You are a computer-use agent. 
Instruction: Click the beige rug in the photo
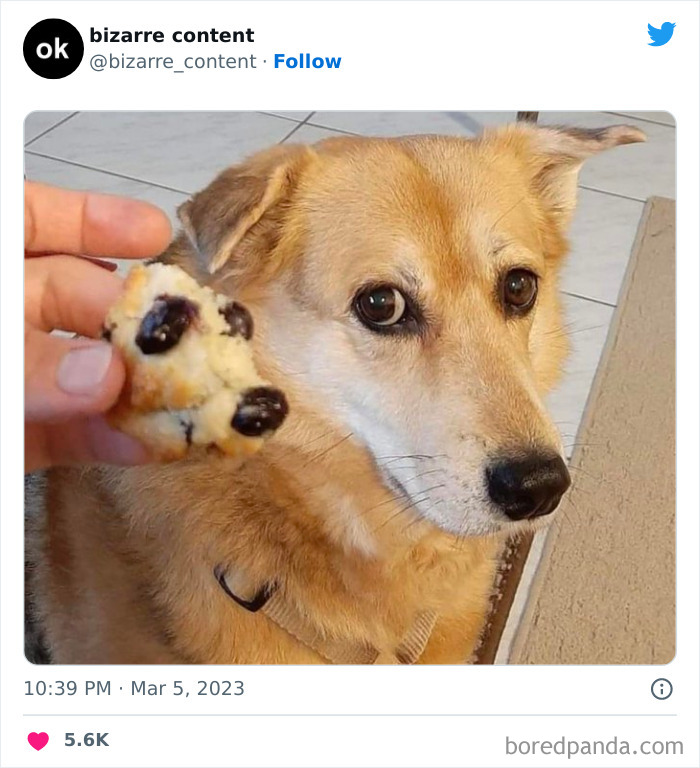pyautogui.click(x=610, y=500)
